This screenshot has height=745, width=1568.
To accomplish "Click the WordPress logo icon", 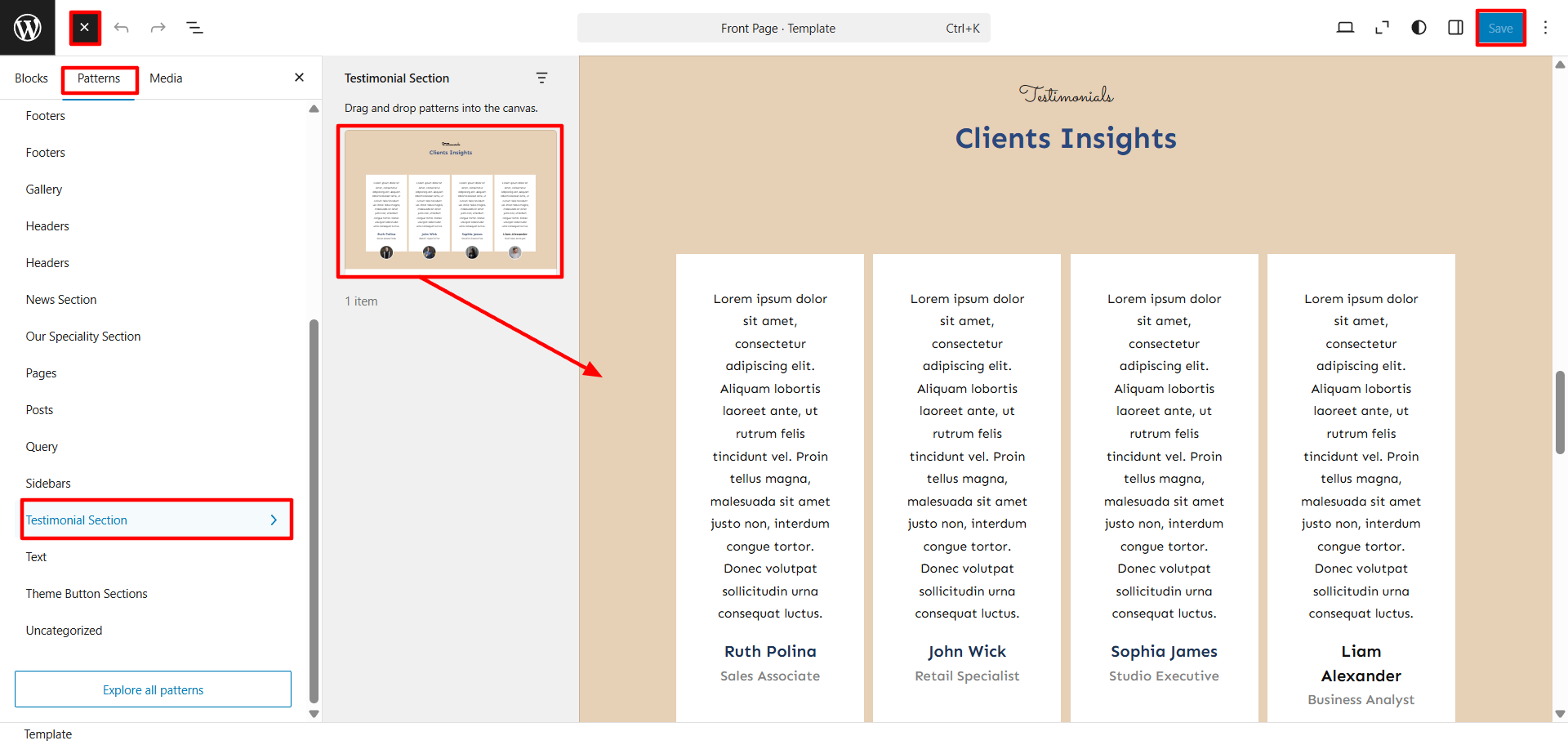I will point(28,28).
